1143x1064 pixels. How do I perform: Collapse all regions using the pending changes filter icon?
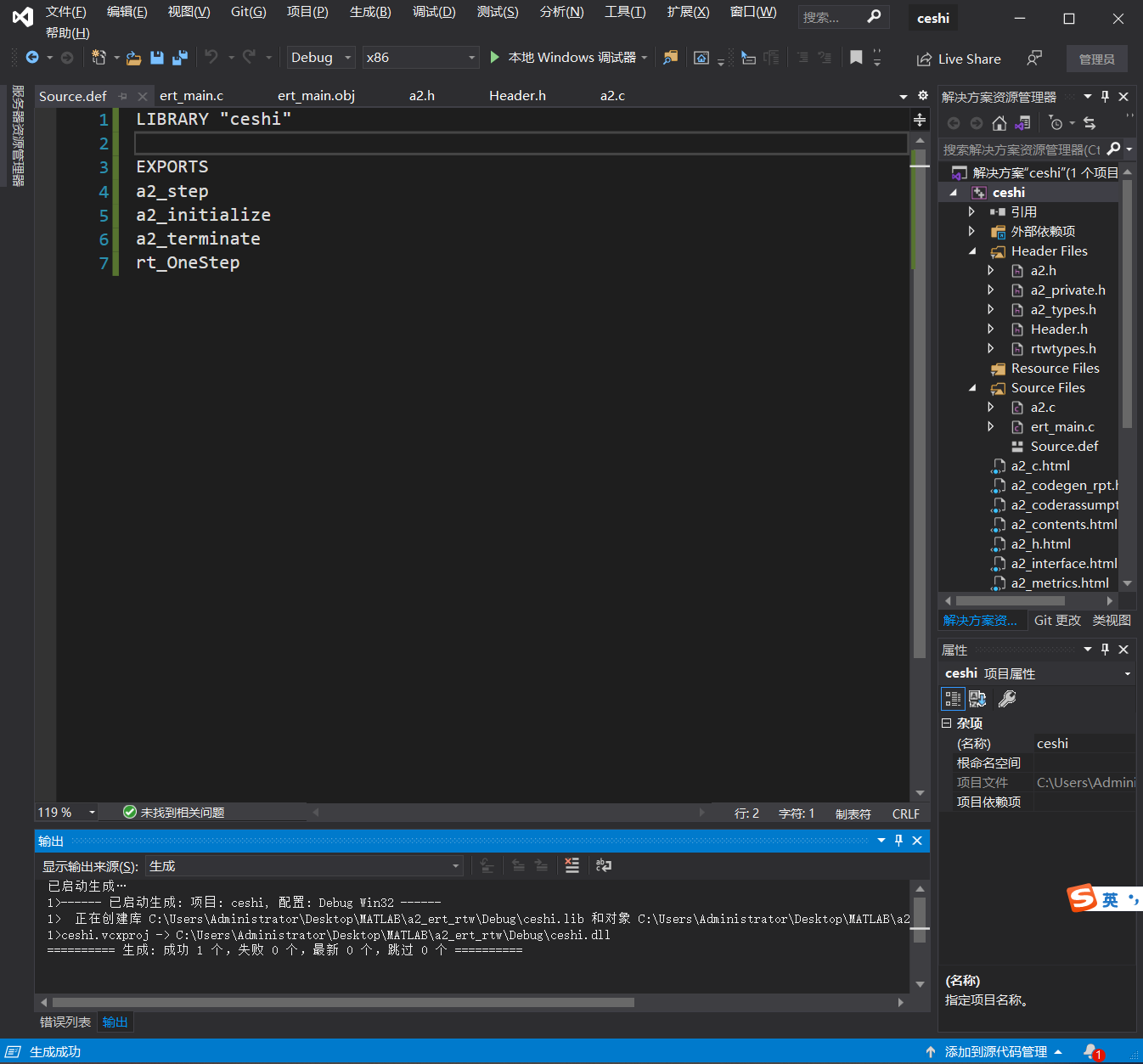pyautogui.click(x=1056, y=122)
